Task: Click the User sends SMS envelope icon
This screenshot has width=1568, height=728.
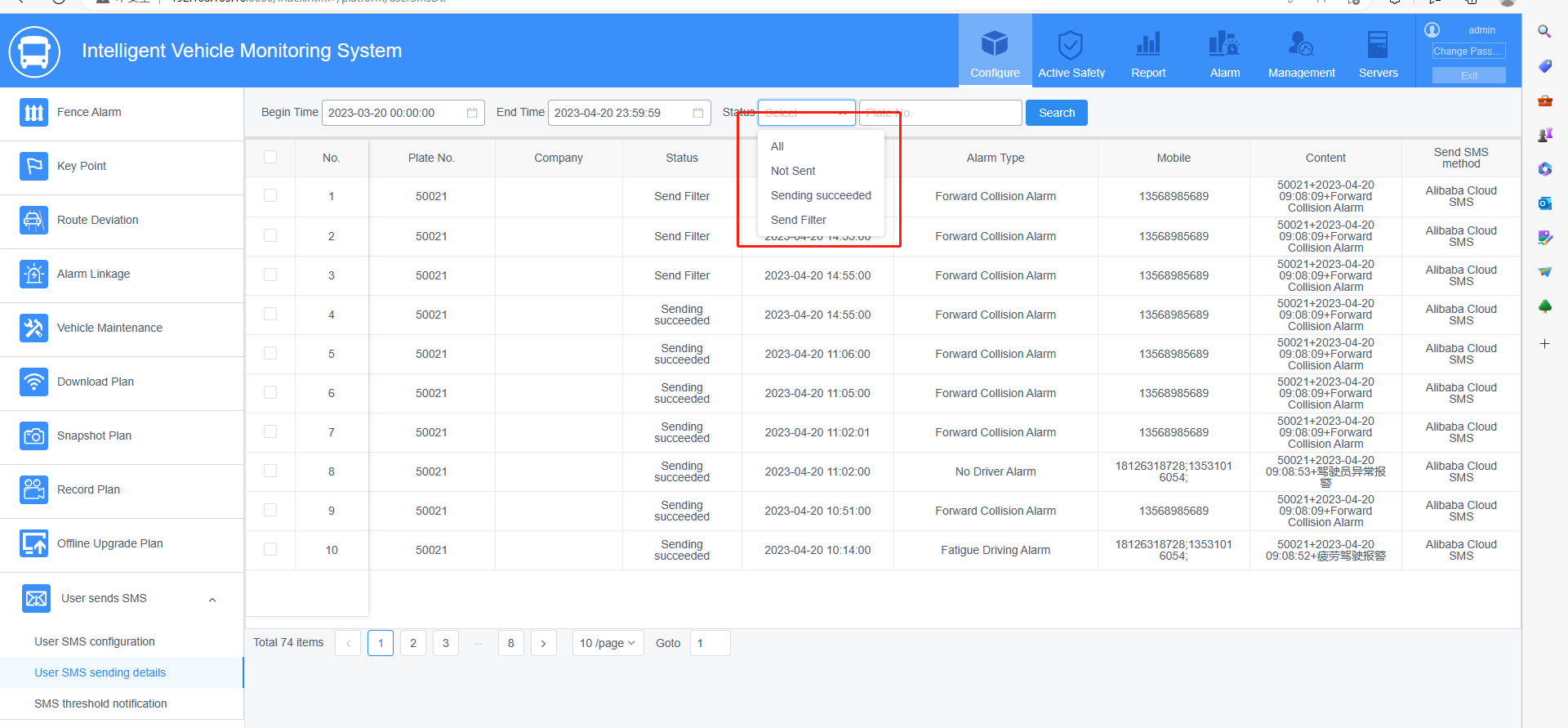Action: (x=37, y=599)
